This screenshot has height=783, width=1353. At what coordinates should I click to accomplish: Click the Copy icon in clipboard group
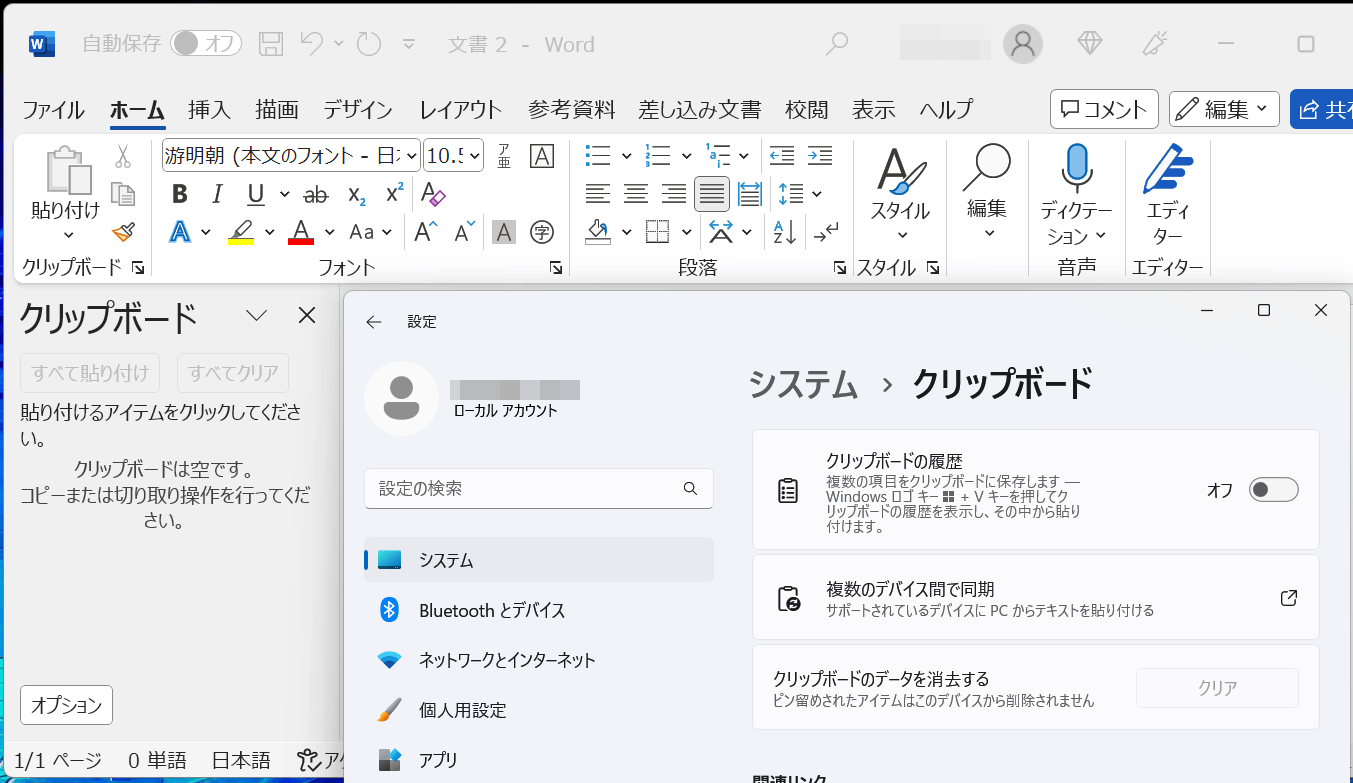[123, 194]
